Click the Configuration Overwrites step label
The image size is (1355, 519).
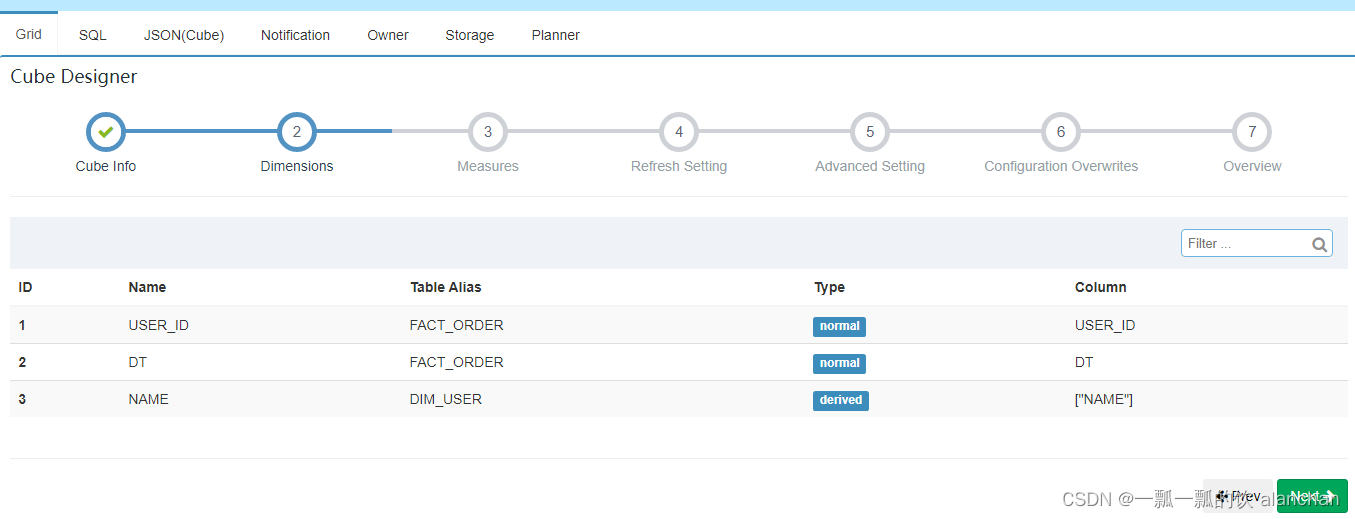click(1061, 166)
